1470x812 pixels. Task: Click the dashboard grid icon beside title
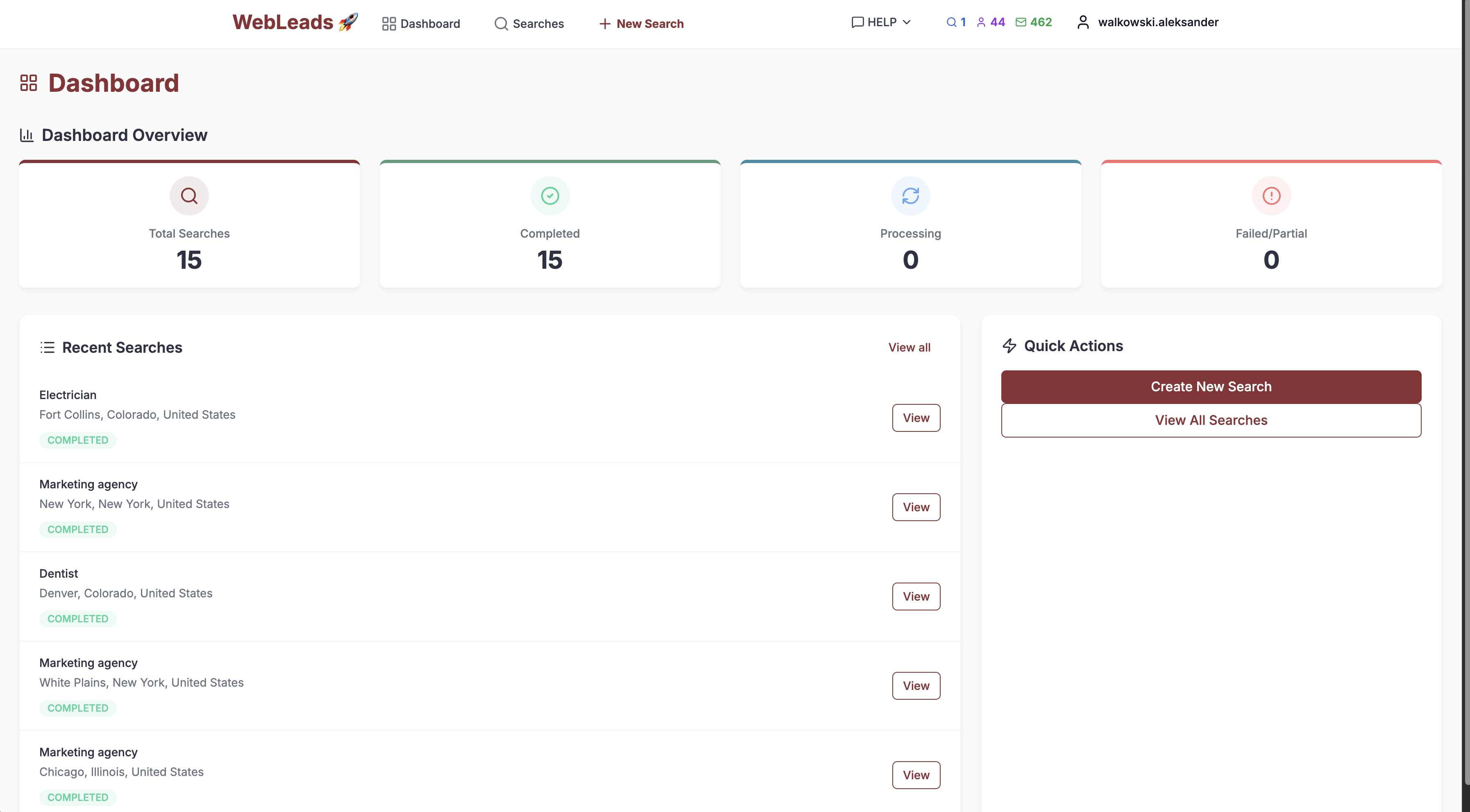click(x=29, y=83)
